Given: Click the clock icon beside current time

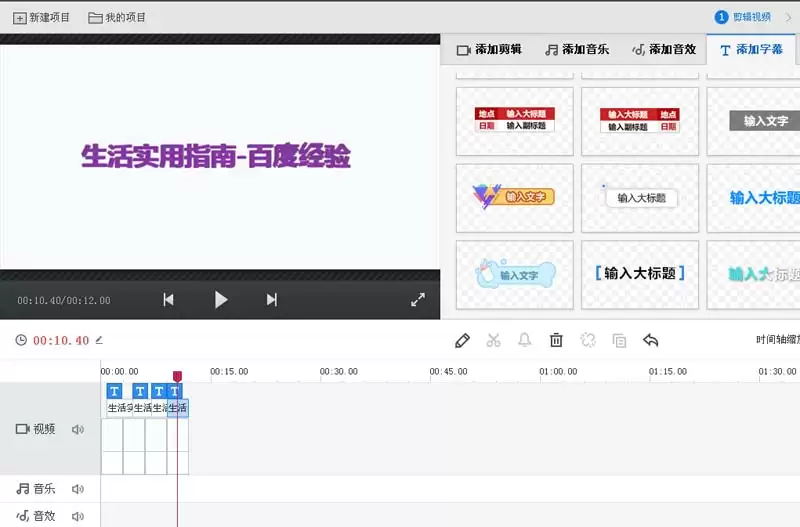Looking at the screenshot, I should click(x=21, y=340).
